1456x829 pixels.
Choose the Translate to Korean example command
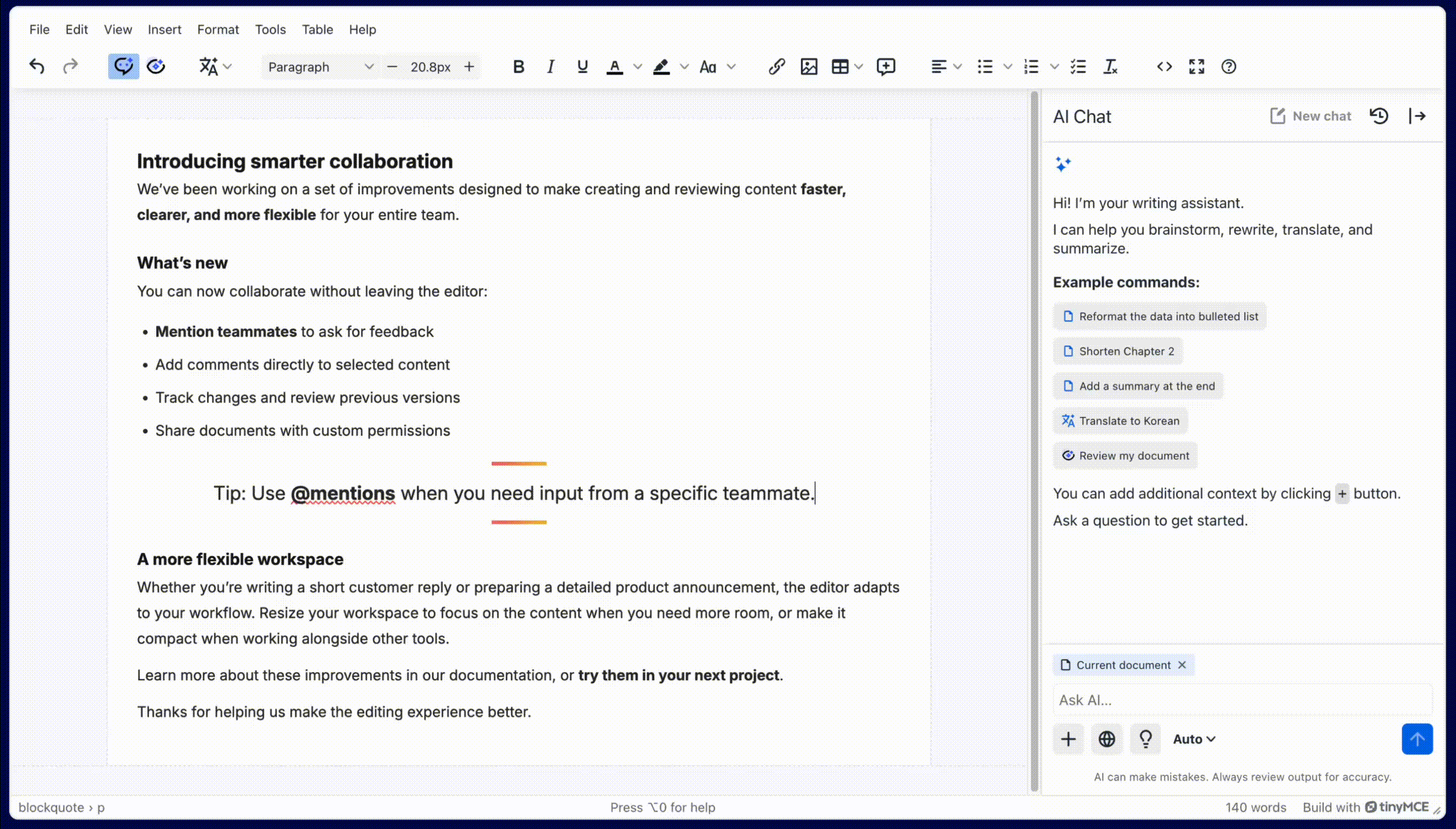coord(1120,421)
